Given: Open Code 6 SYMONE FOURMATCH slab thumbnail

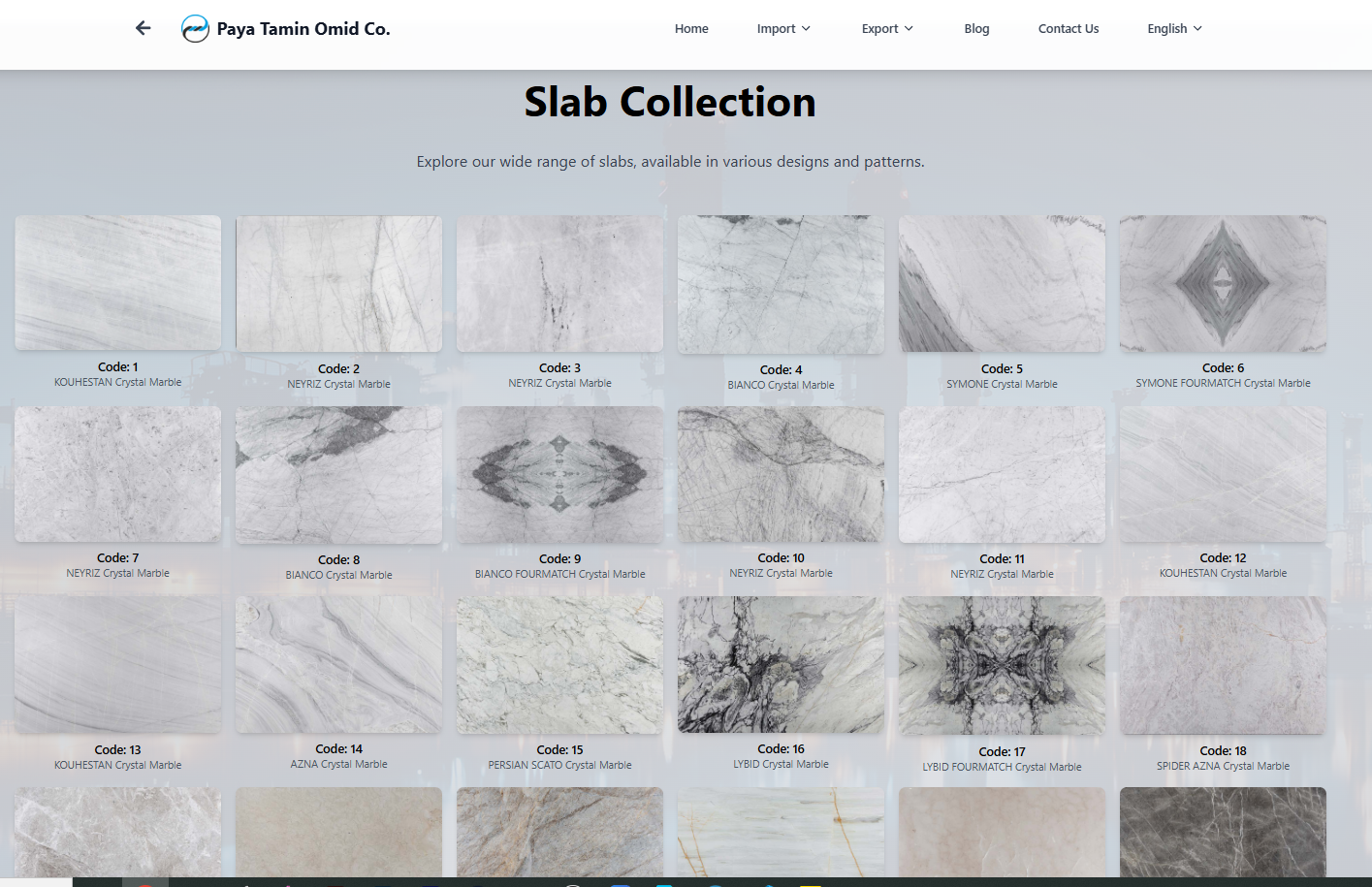Looking at the screenshot, I should coord(1224,283).
